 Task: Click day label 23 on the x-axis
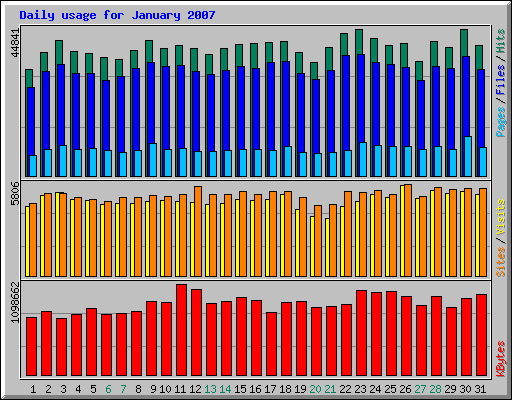pyautogui.click(x=360, y=389)
